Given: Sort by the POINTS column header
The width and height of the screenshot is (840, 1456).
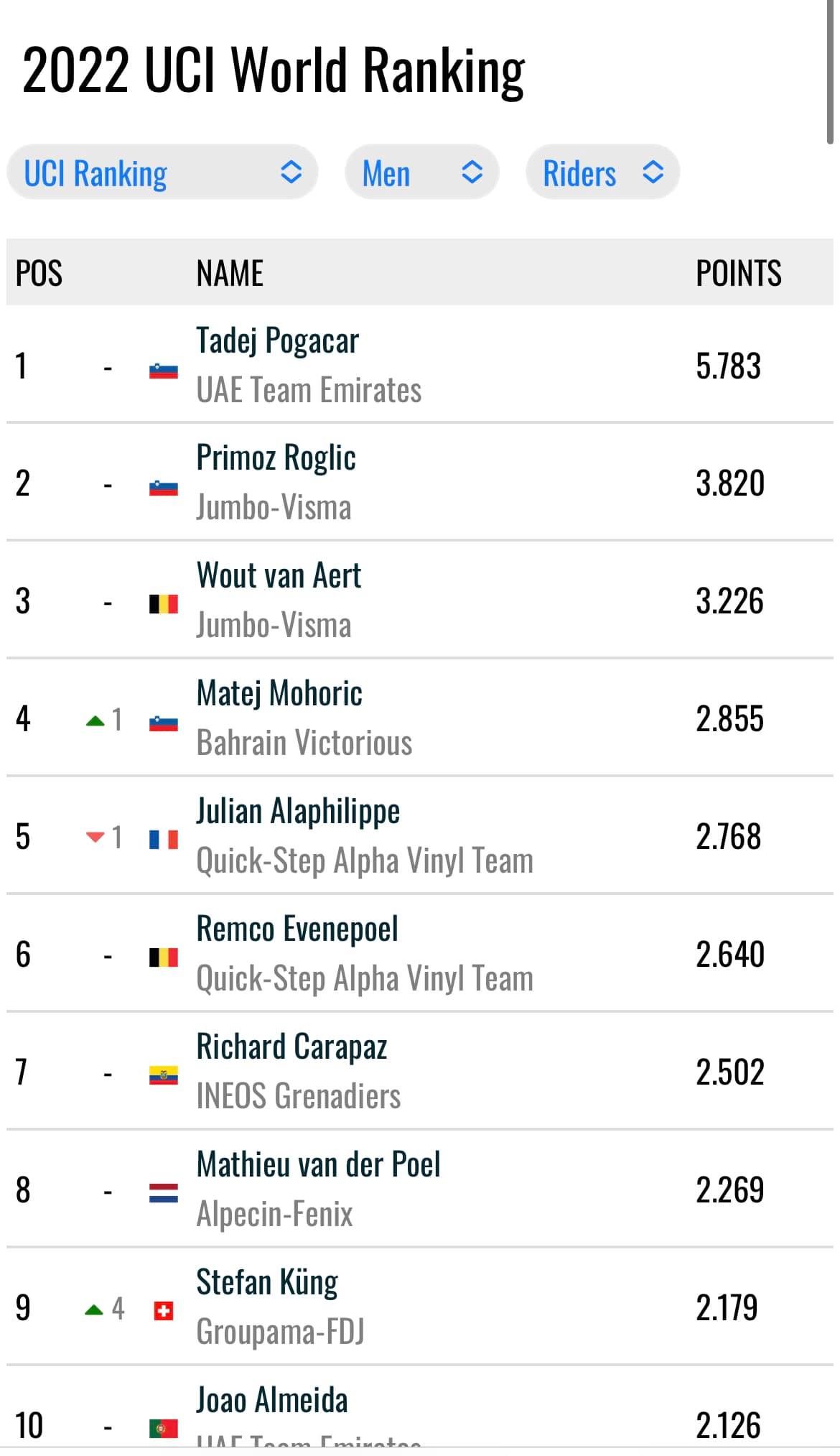Looking at the screenshot, I should pyautogui.click(x=739, y=273).
